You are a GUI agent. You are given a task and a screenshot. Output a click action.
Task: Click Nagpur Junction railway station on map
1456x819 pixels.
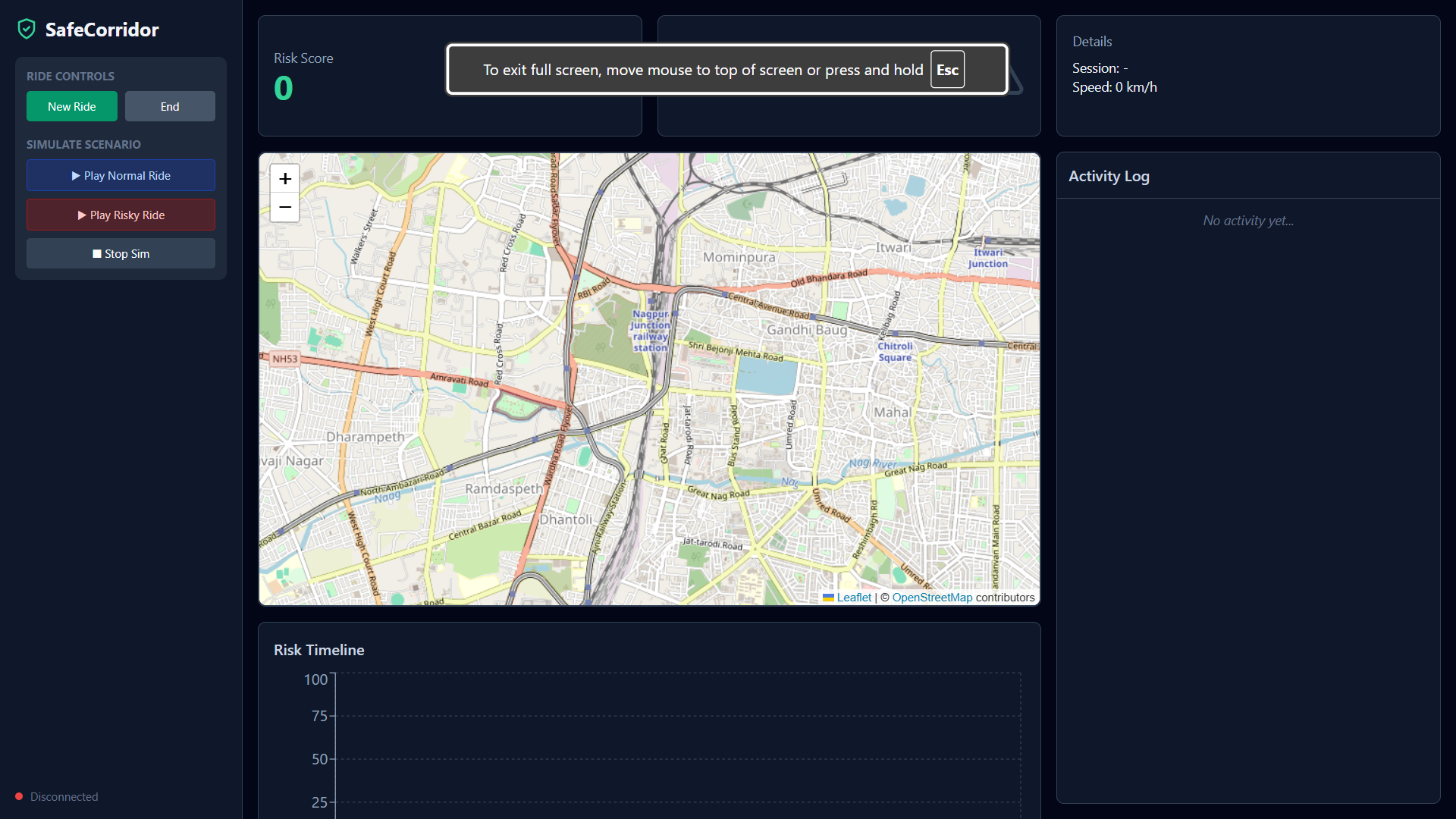[651, 331]
